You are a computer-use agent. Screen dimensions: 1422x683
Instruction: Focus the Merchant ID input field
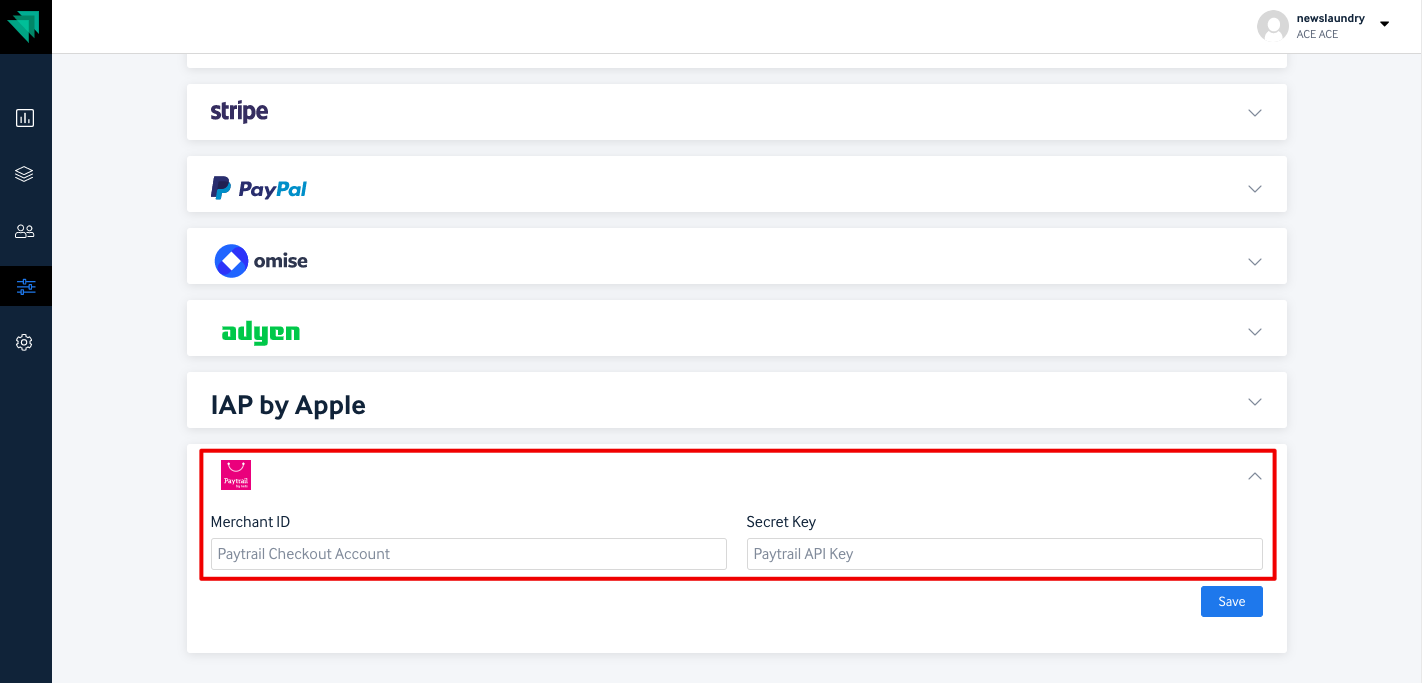pyautogui.click(x=469, y=554)
